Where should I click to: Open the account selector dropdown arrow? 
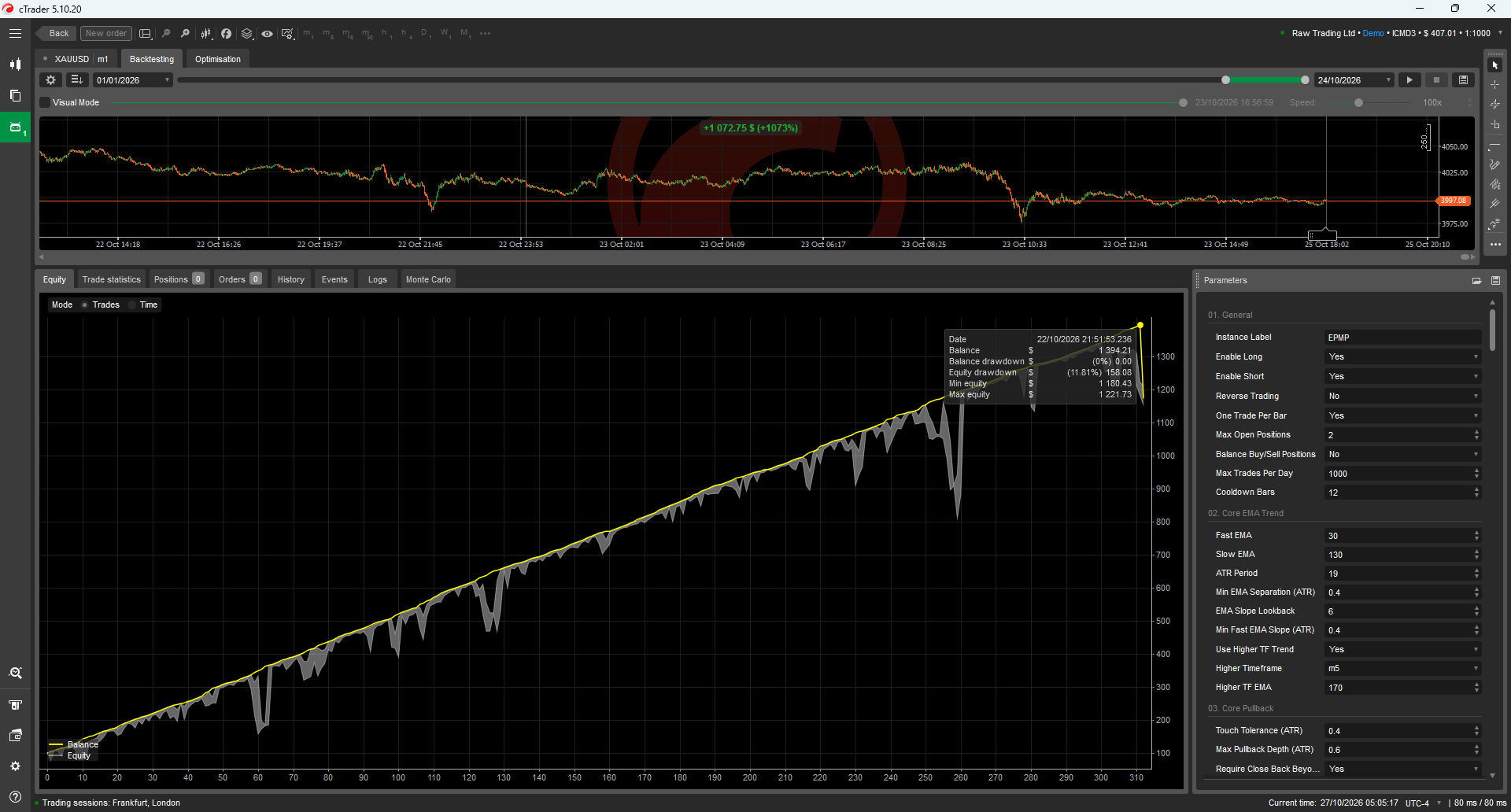pyautogui.click(x=1500, y=33)
